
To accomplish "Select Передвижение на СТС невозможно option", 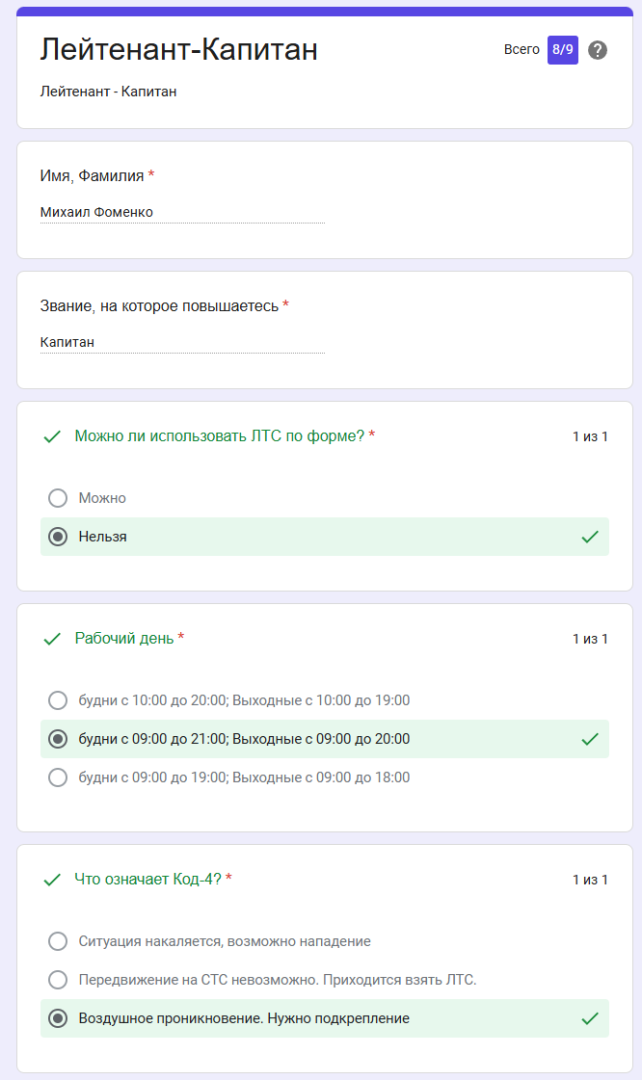I will tap(58, 980).
